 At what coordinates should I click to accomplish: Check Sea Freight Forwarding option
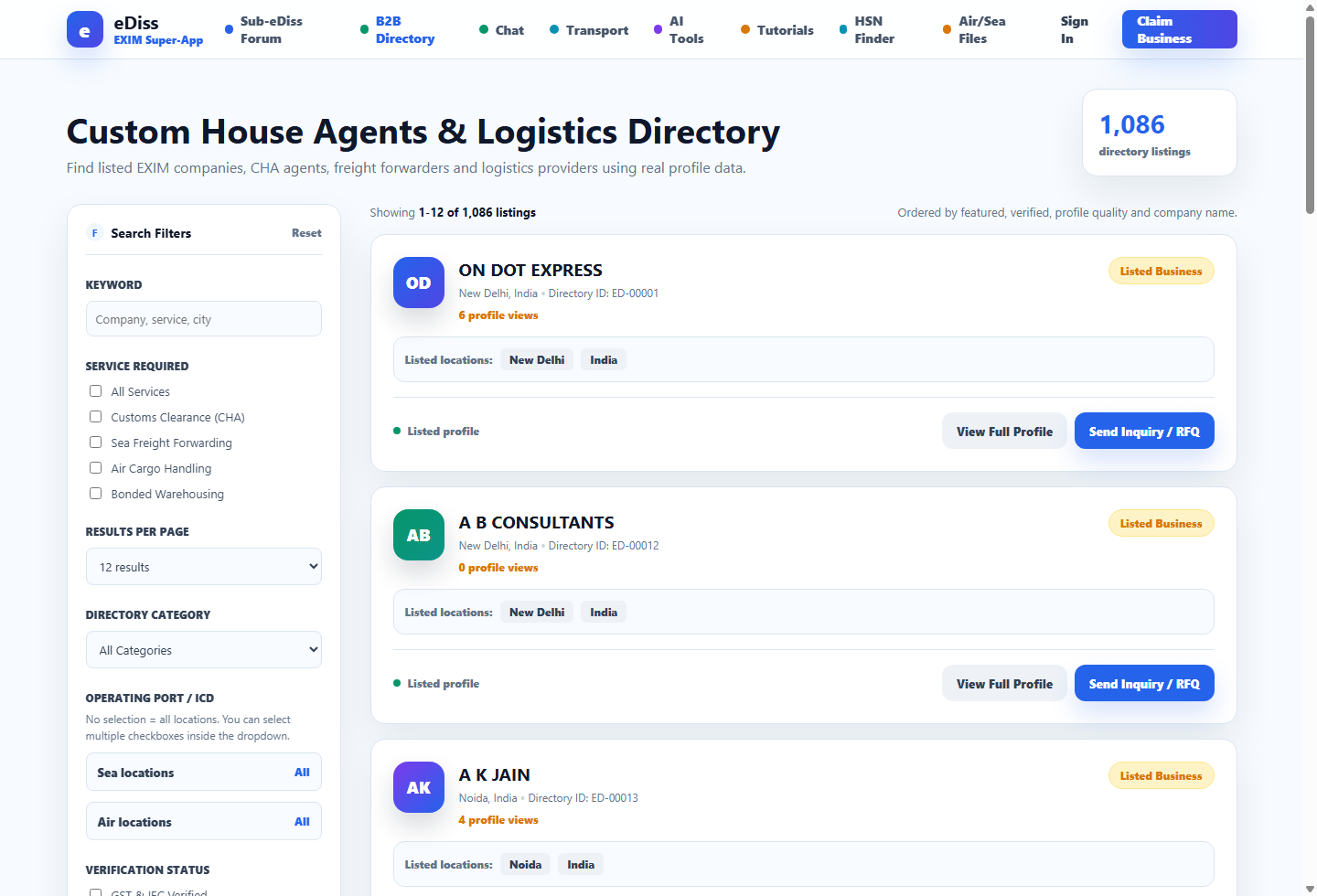coord(95,443)
